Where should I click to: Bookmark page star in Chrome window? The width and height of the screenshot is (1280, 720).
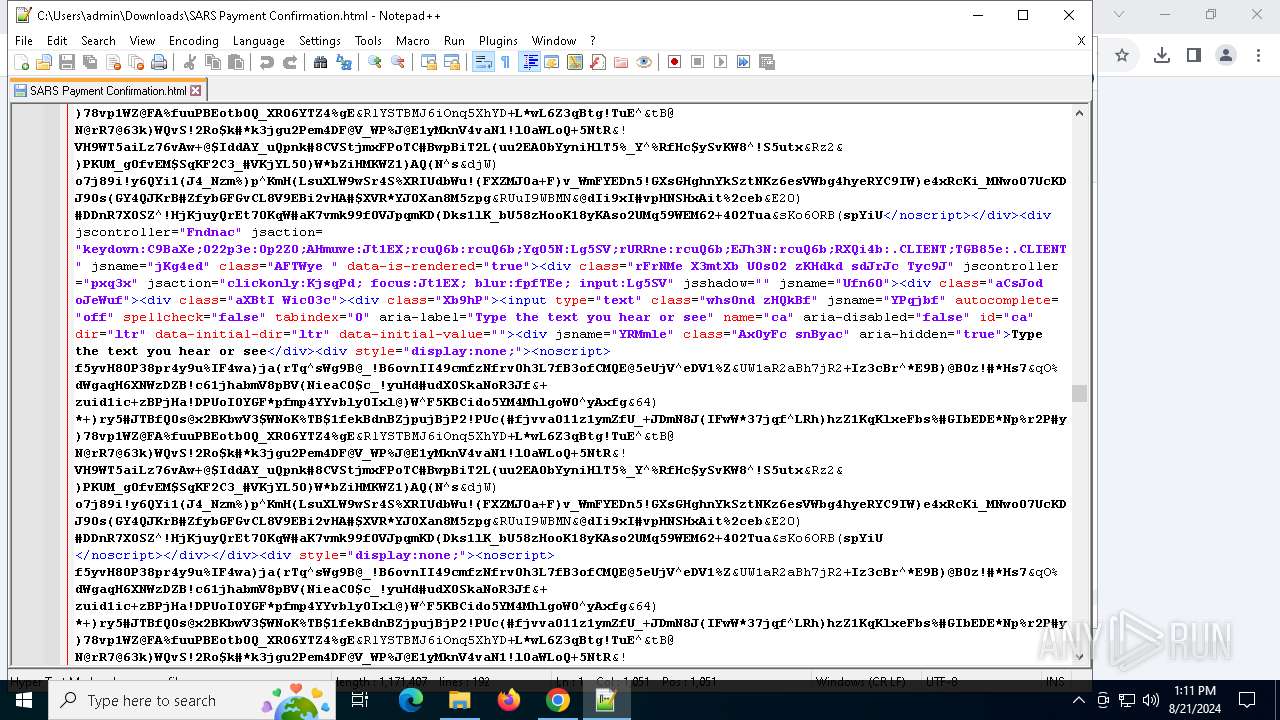pyautogui.click(x=1122, y=55)
